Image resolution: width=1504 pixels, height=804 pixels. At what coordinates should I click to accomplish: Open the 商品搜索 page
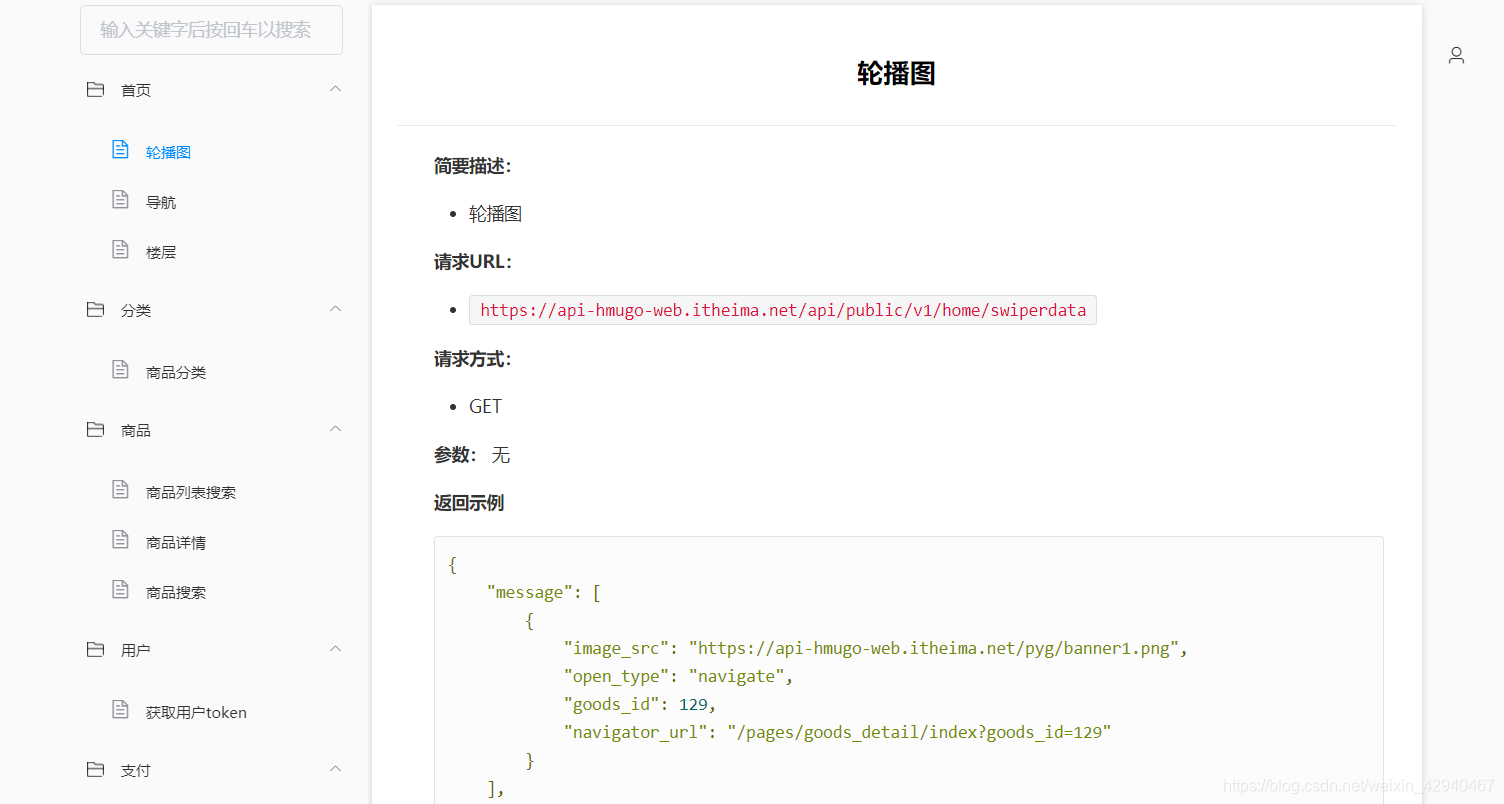(x=176, y=592)
